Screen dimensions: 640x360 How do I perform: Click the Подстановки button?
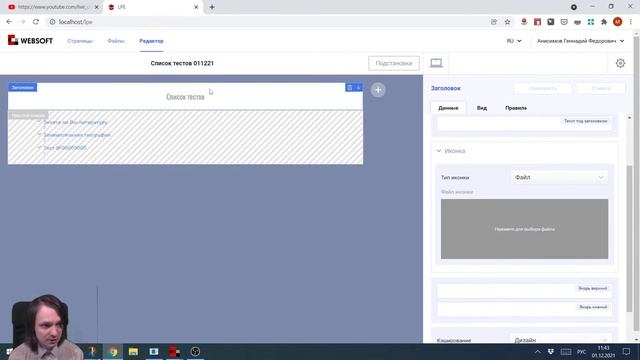pyautogui.click(x=394, y=63)
